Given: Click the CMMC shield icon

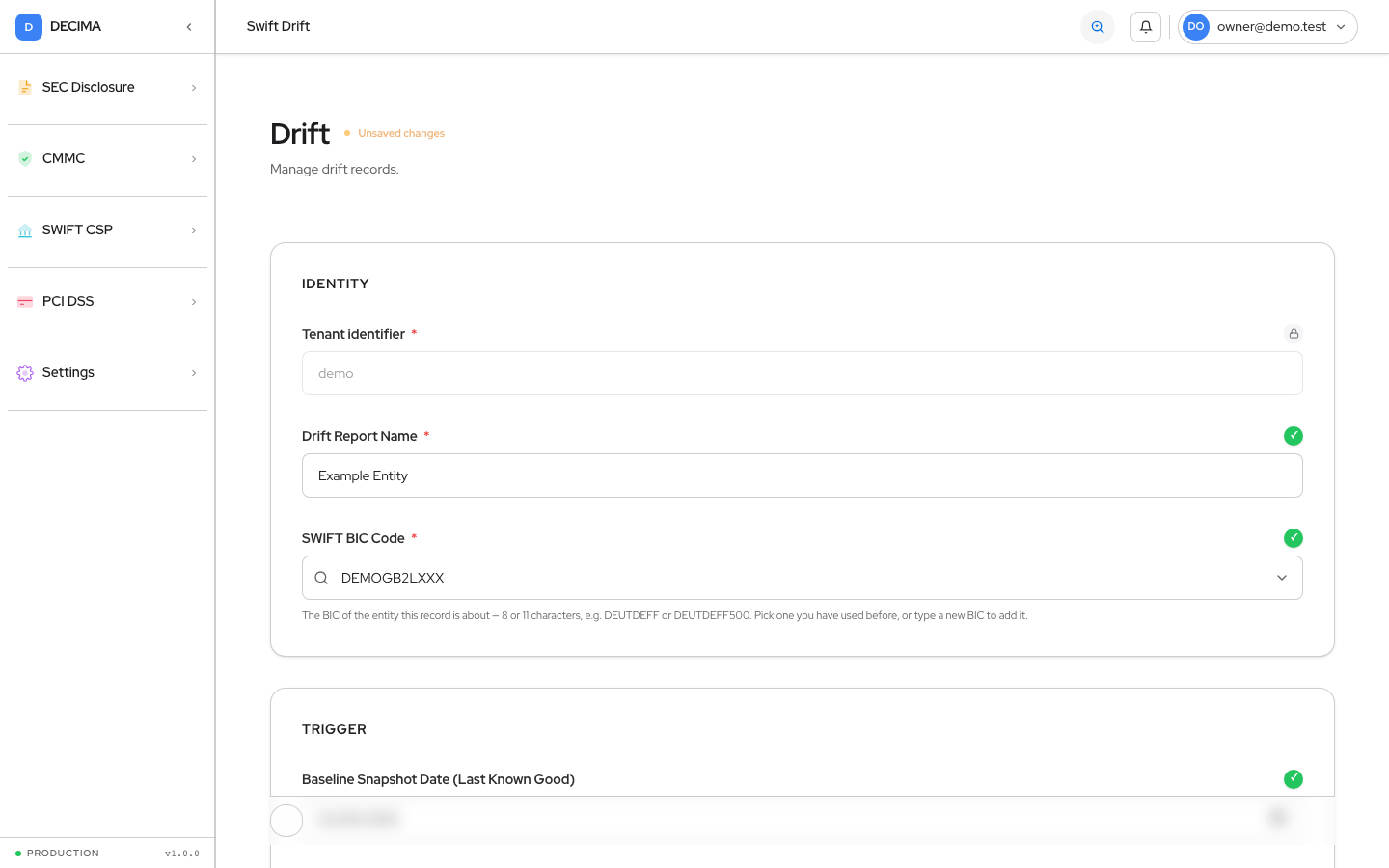Looking at the screenshot, I should click(25, 159).
